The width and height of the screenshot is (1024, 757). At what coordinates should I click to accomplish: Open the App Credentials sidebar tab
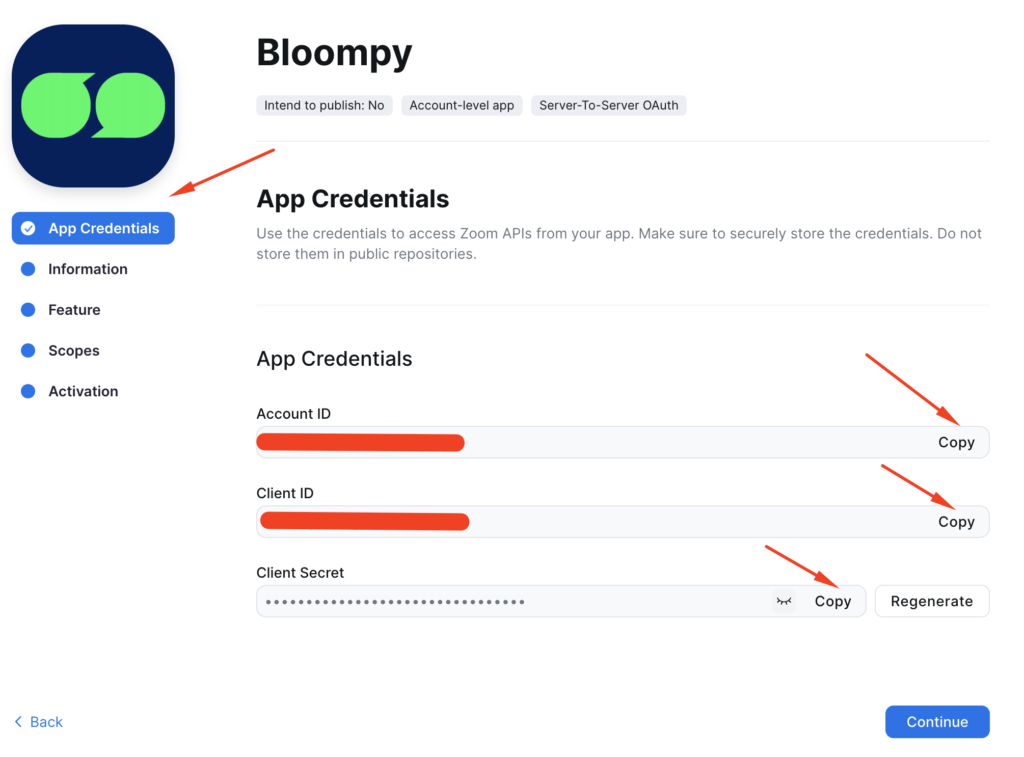click(x=103, y=228)
